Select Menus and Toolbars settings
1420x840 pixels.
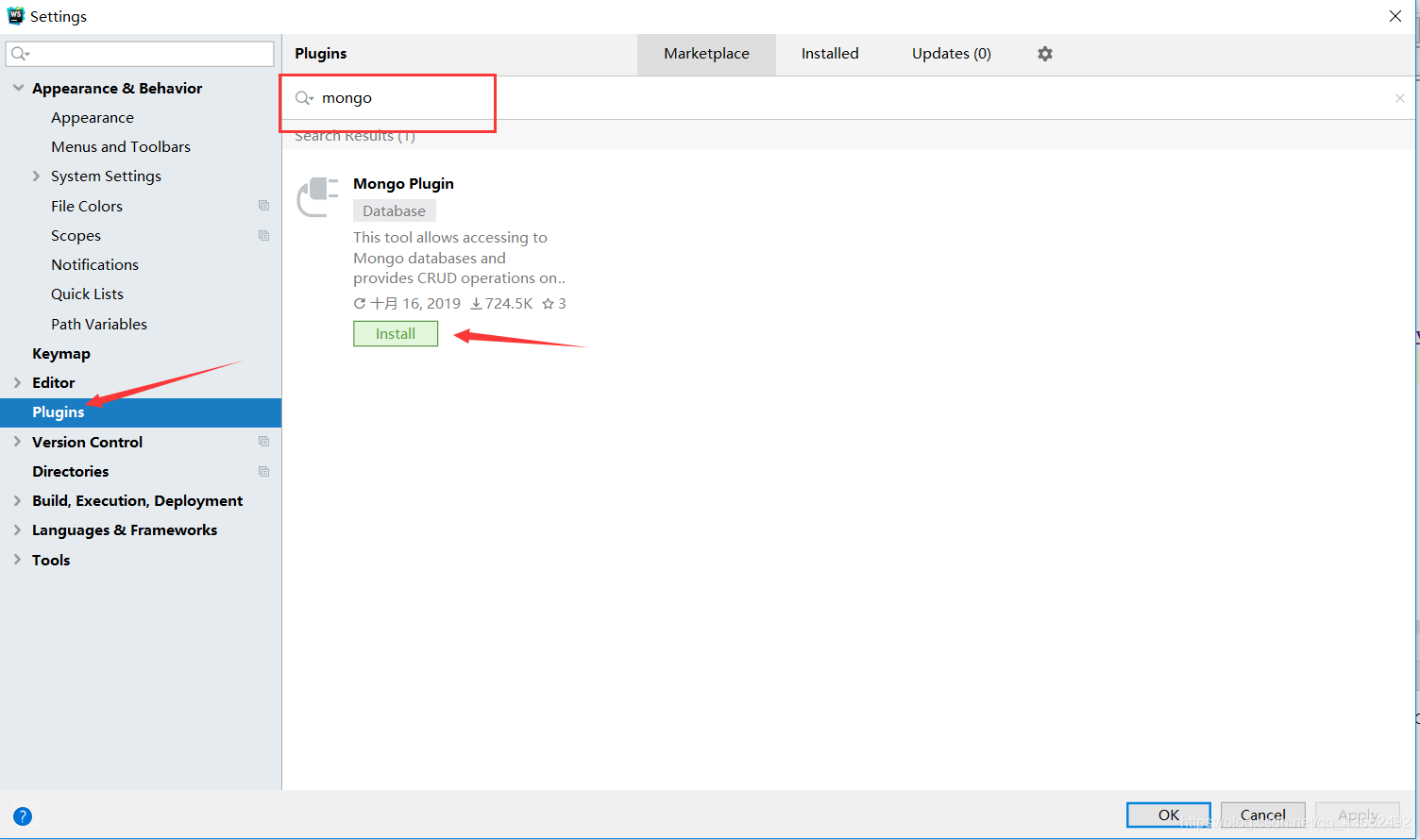(x=121, y=147)
